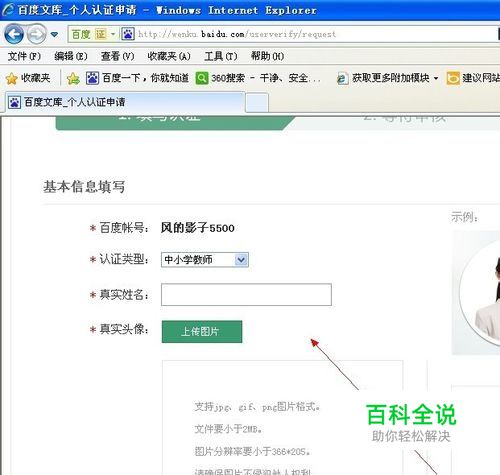Click the text 文件要小于2MB。
The height and width of the screenshot is (475, 500).
(x=228, y=429)
